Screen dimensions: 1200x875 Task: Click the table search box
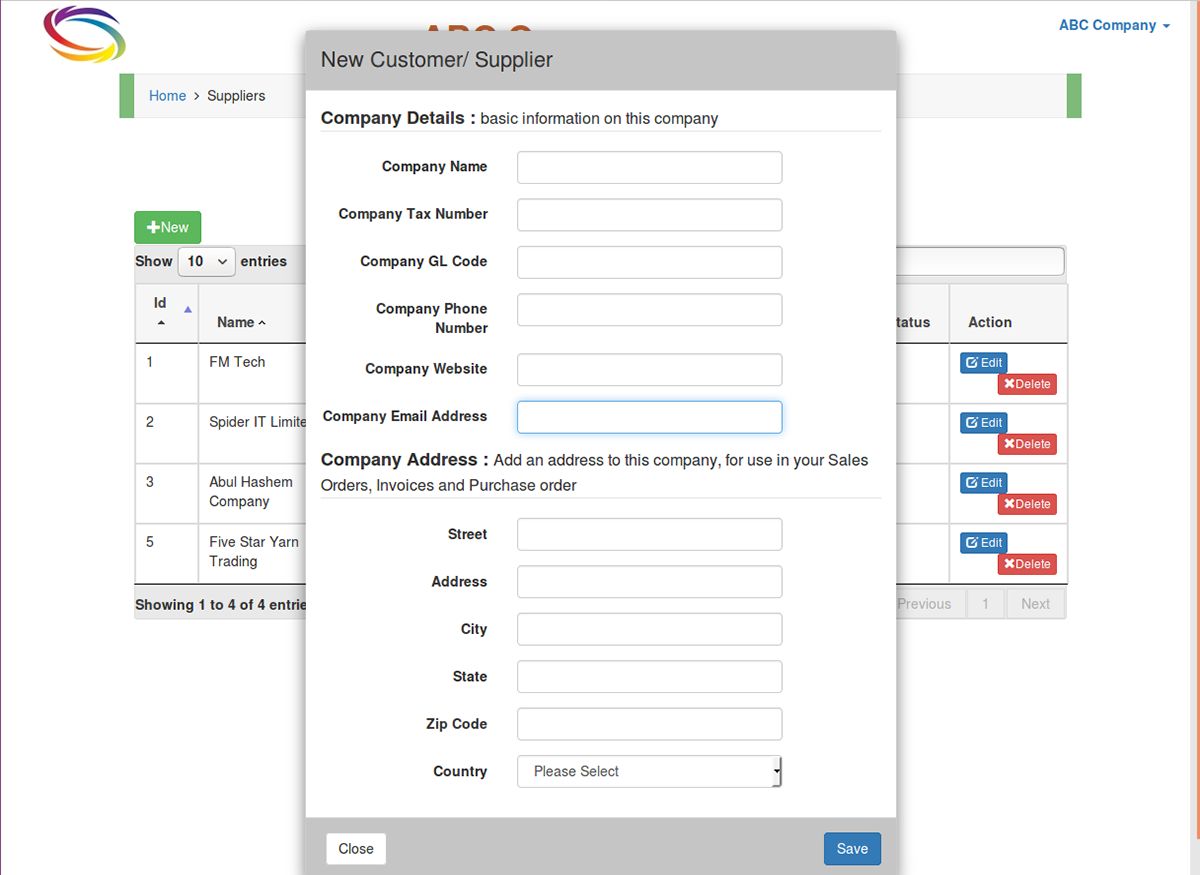[980, 261]
